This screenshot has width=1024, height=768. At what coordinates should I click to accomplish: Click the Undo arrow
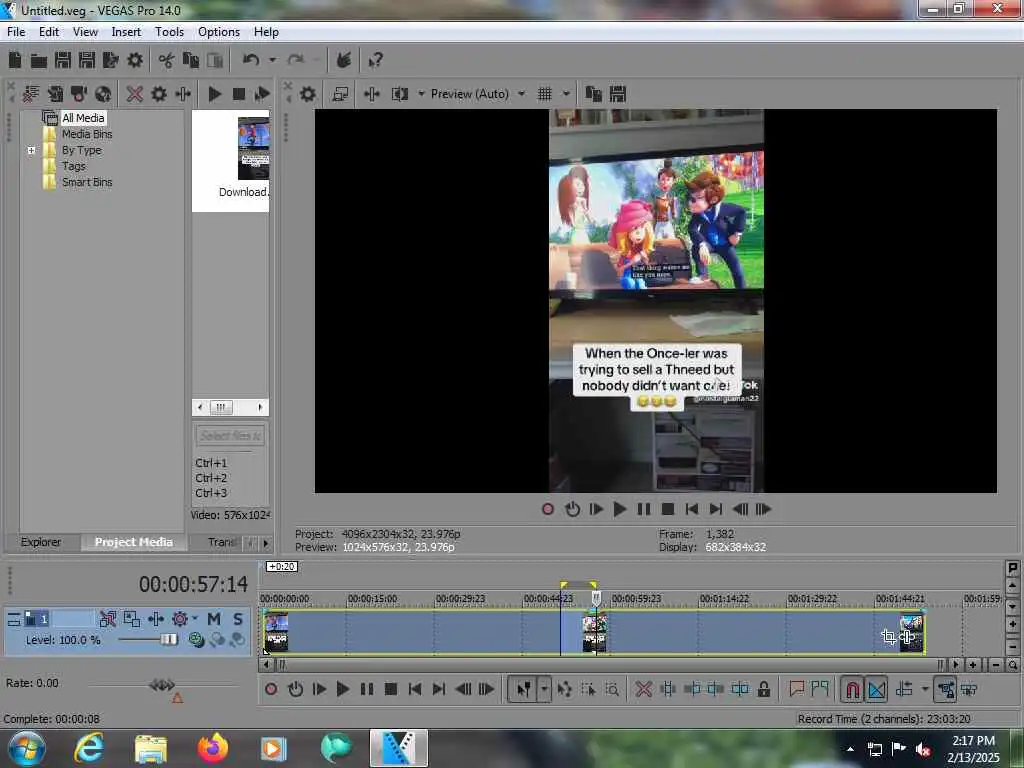pyautogui.click(x=251, y=61)
